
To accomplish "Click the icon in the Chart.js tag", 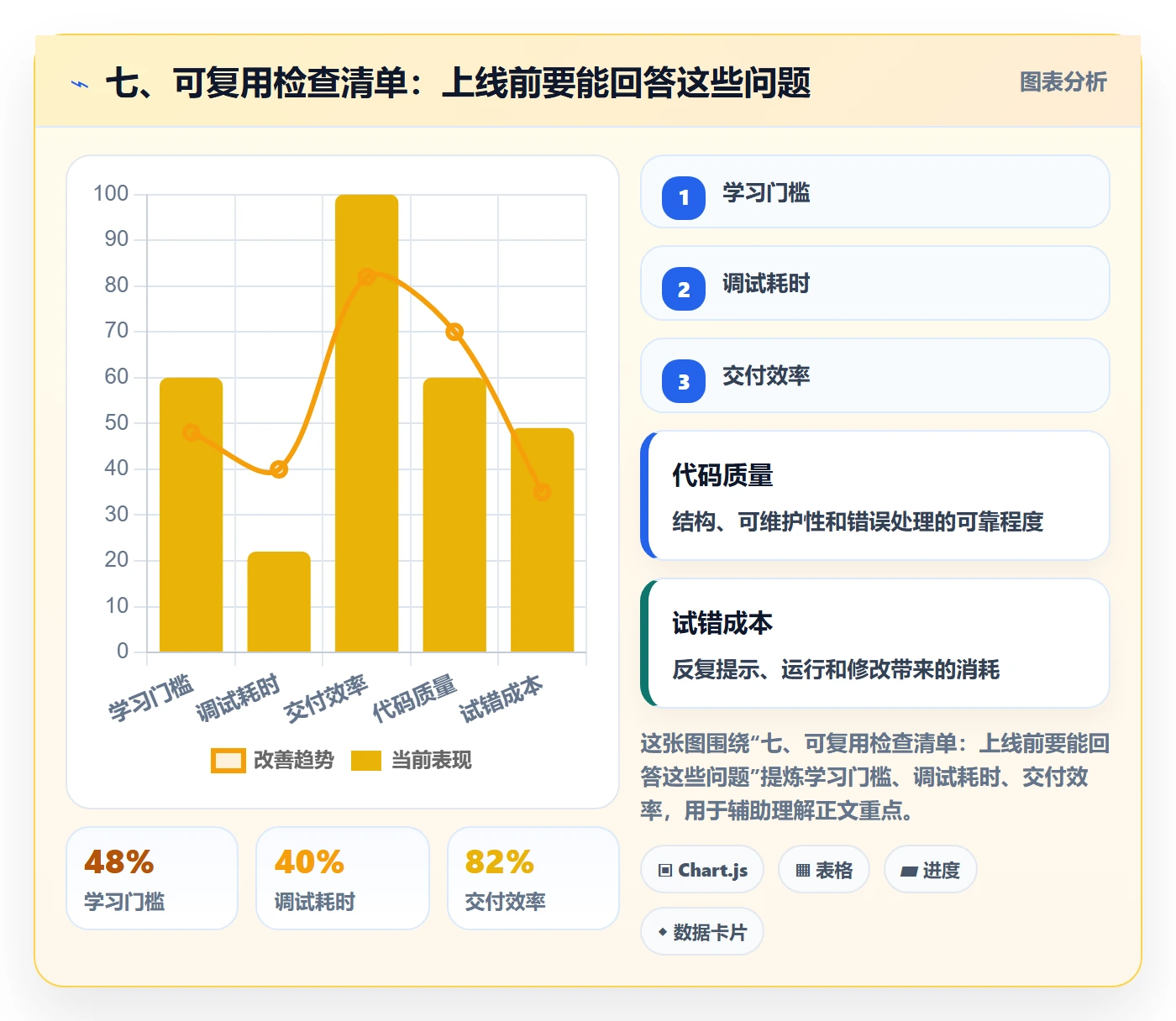I will 665,871.
